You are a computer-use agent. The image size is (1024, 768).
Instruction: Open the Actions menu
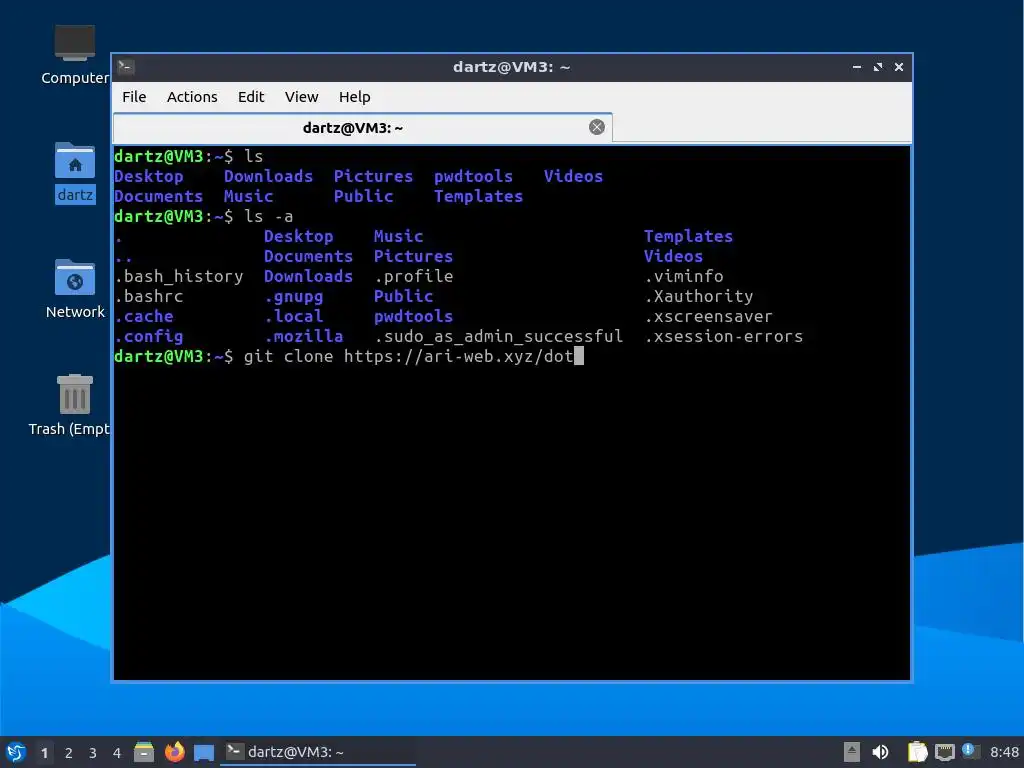(x=192, y=97)
